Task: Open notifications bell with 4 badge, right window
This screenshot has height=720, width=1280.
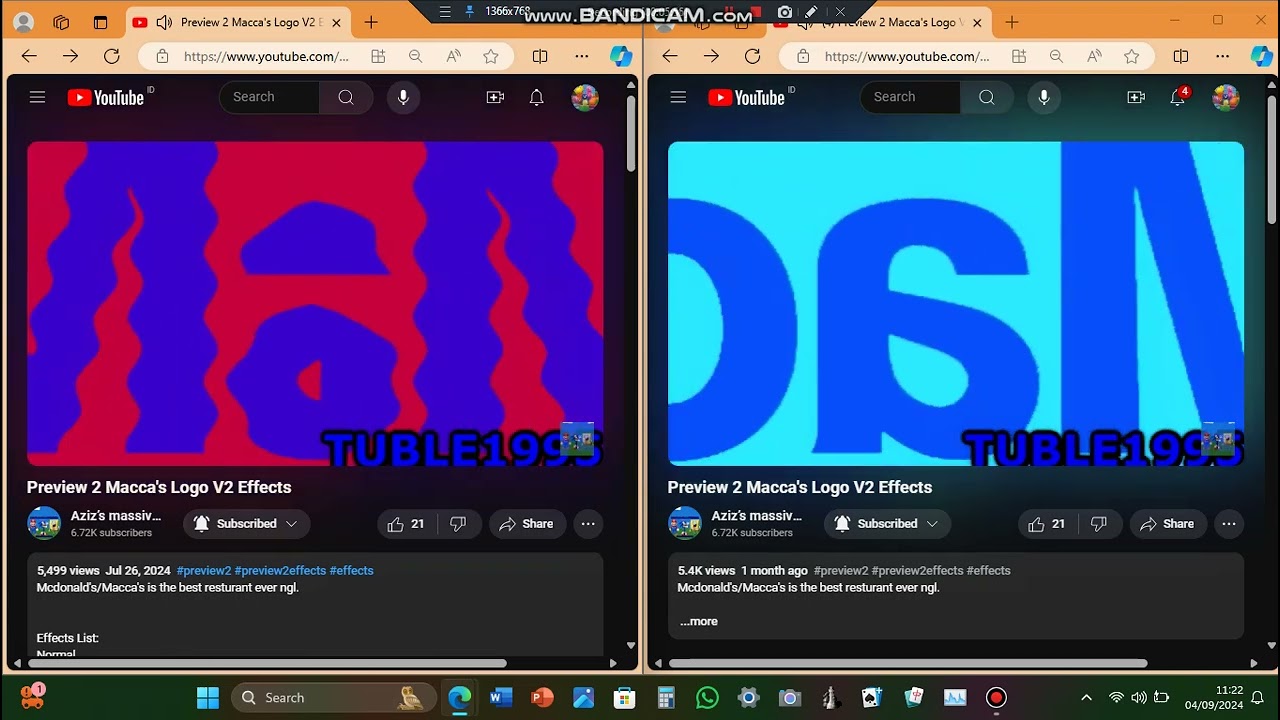Action: (1179, 97)
